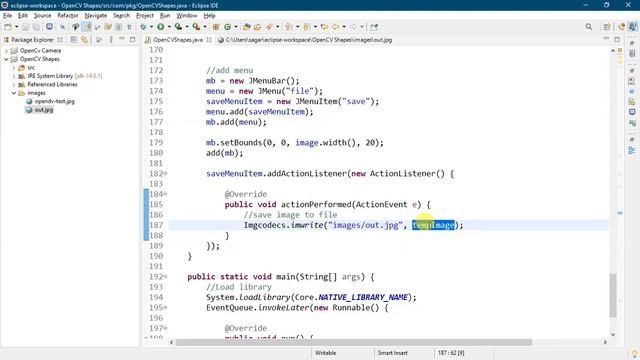This screenshot has height=360, width=640.
Task: Collapse code fold at line 182
Action: (x=165, y=173)
